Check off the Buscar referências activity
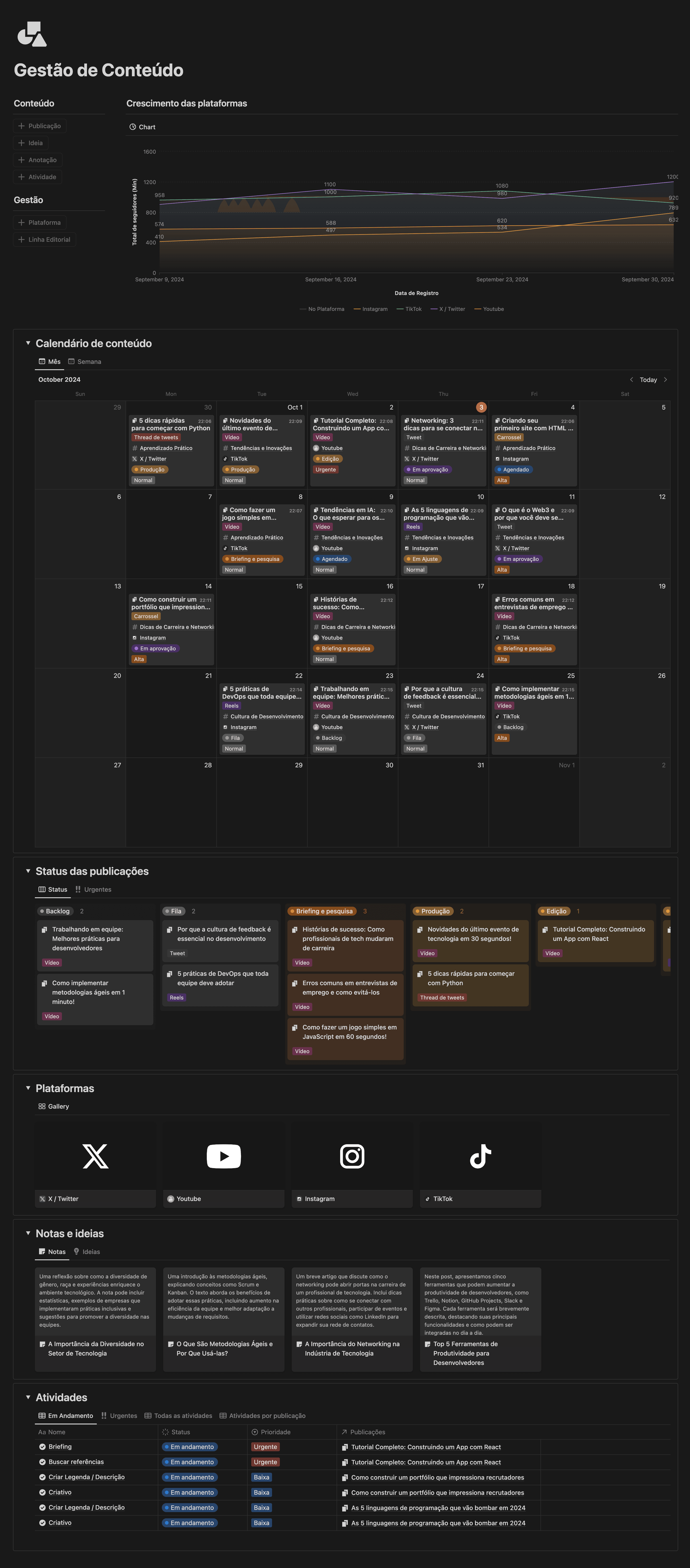 43,1462
